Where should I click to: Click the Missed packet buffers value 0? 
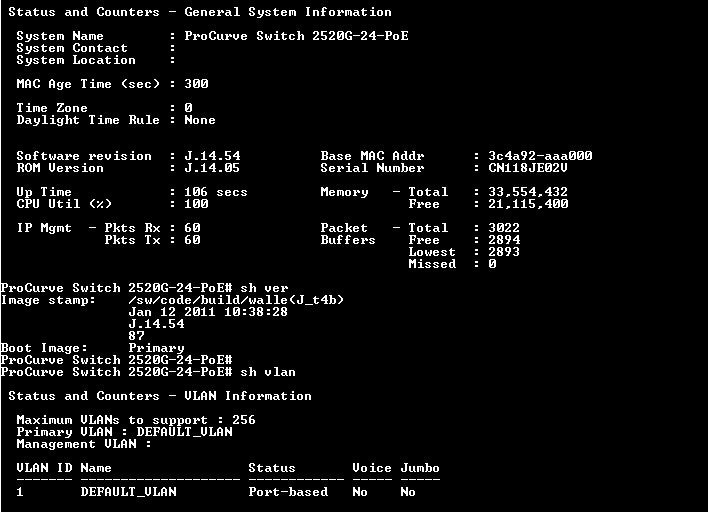[492, 264]
